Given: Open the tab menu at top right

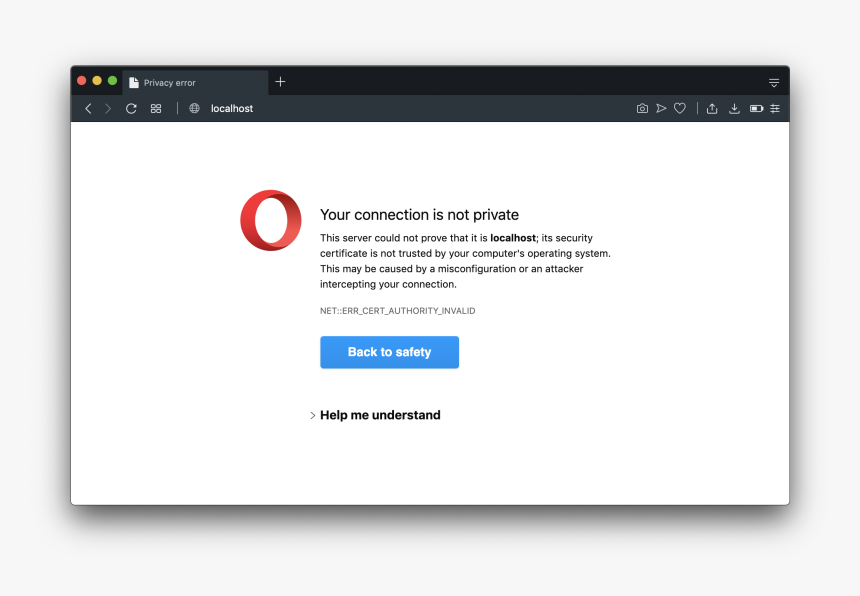Looking at the screenshot, I should [x=774, y=82].
